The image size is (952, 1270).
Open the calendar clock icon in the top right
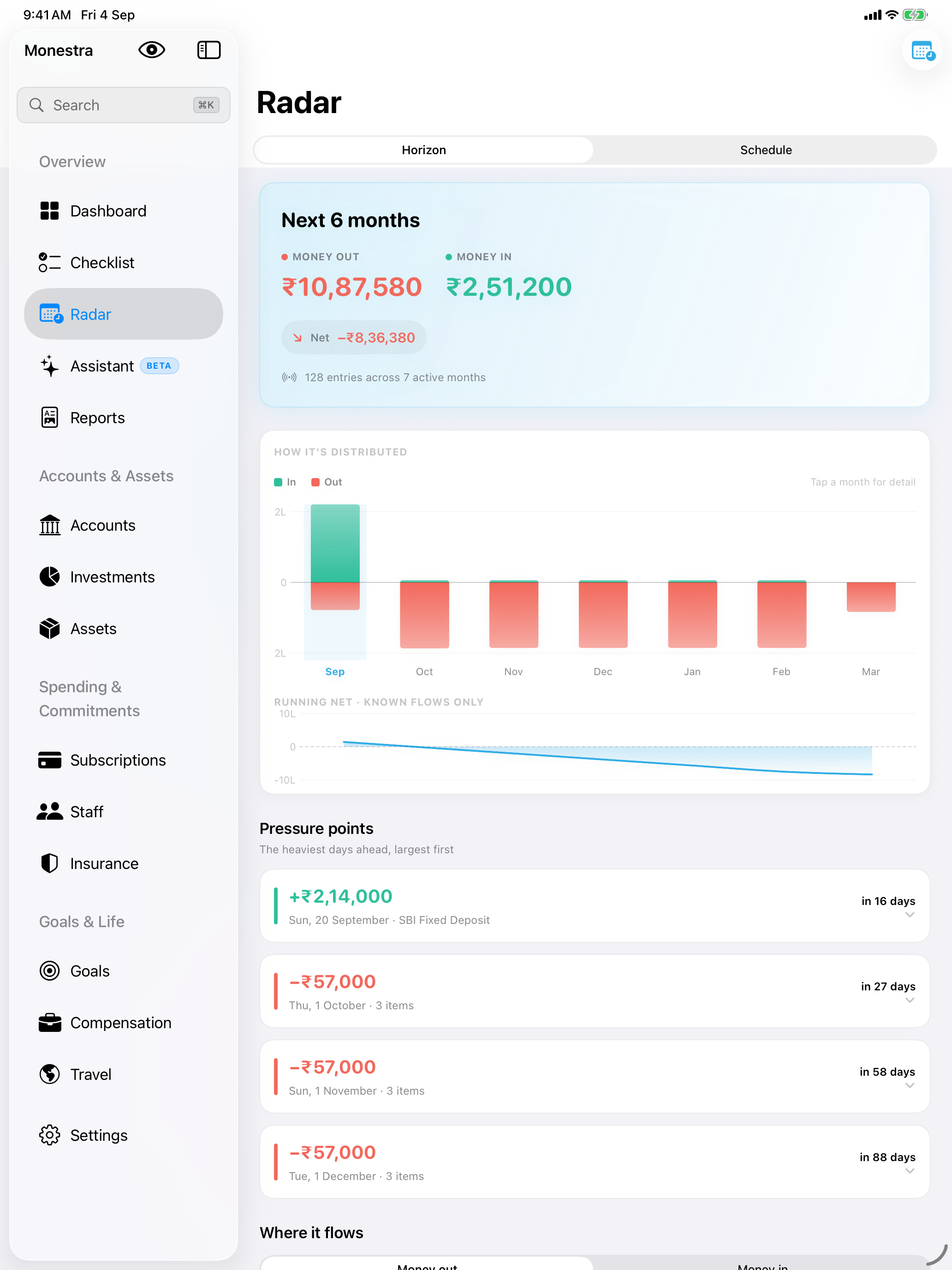922,51
